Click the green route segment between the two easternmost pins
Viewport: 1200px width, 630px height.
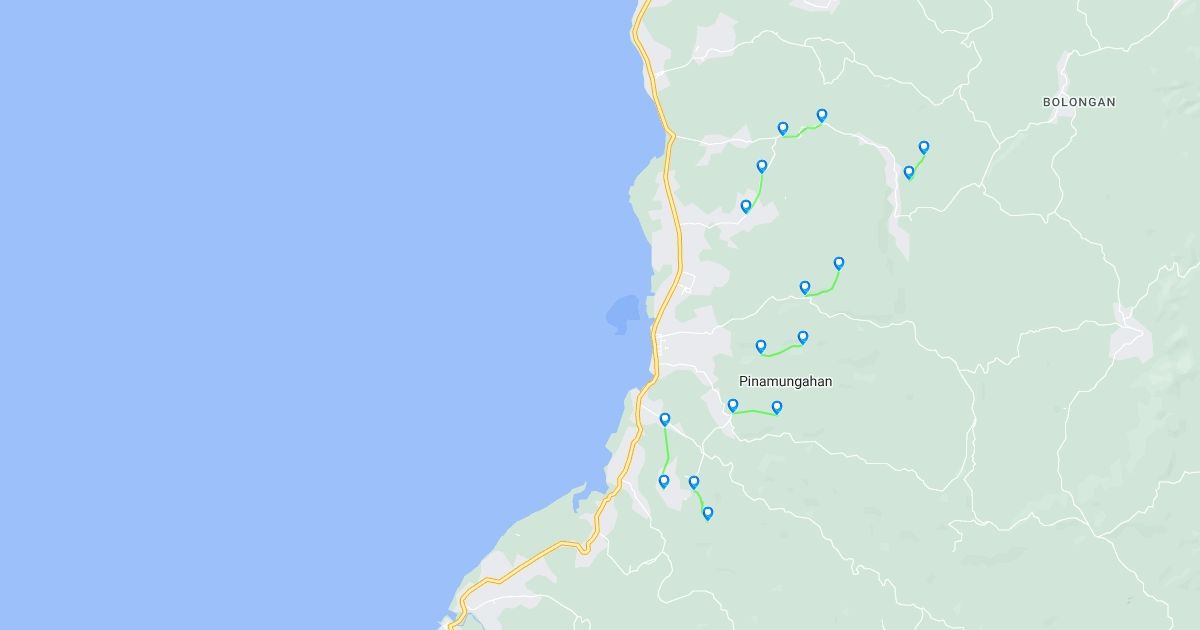tap(917, 163)
